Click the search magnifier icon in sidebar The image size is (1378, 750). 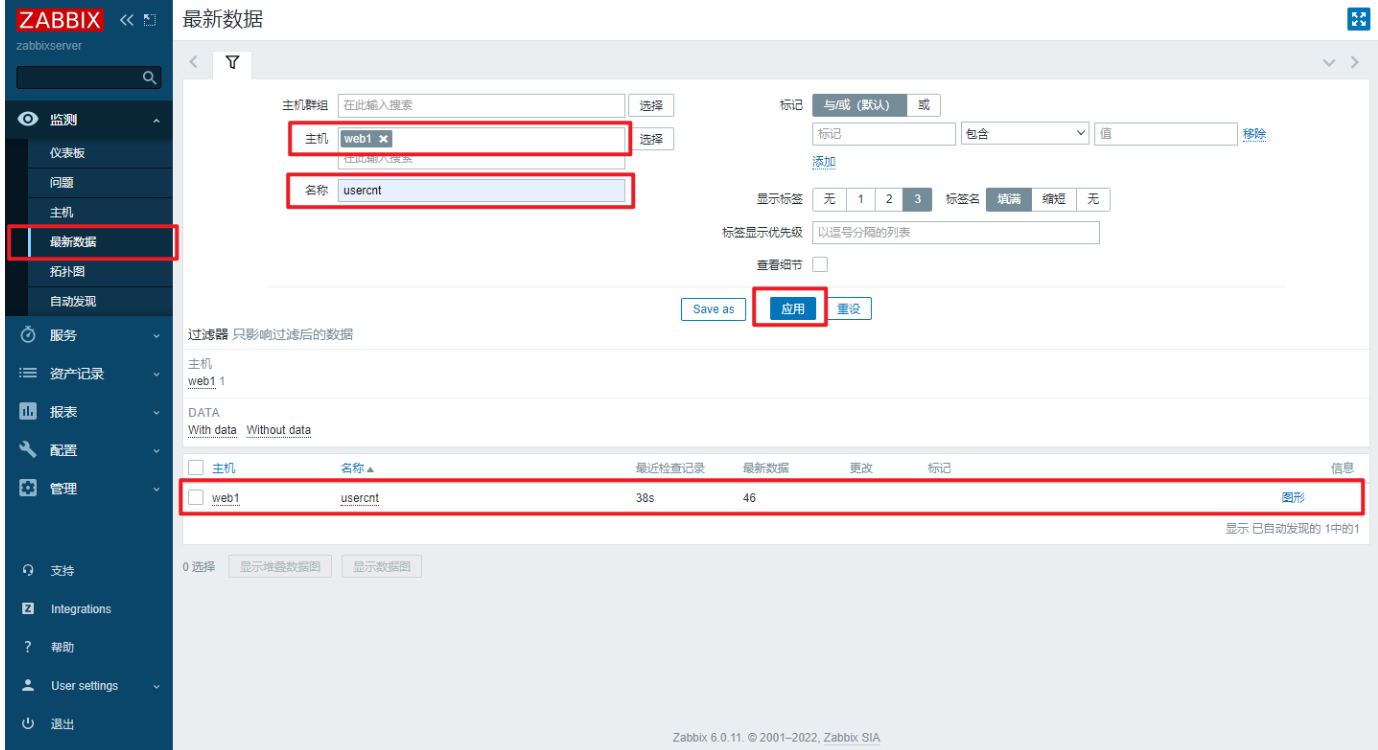tap(150, 77)
